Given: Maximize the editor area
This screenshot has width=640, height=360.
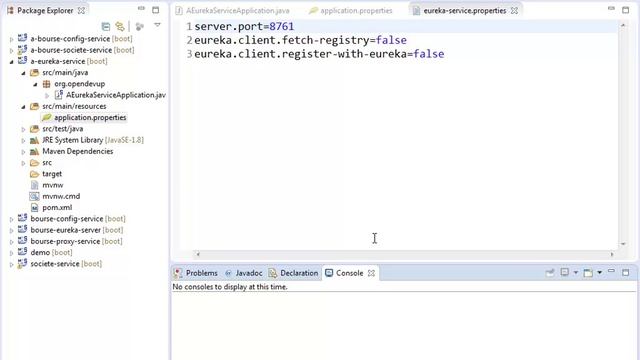Looking at the screenshot, I should point(625,10).
